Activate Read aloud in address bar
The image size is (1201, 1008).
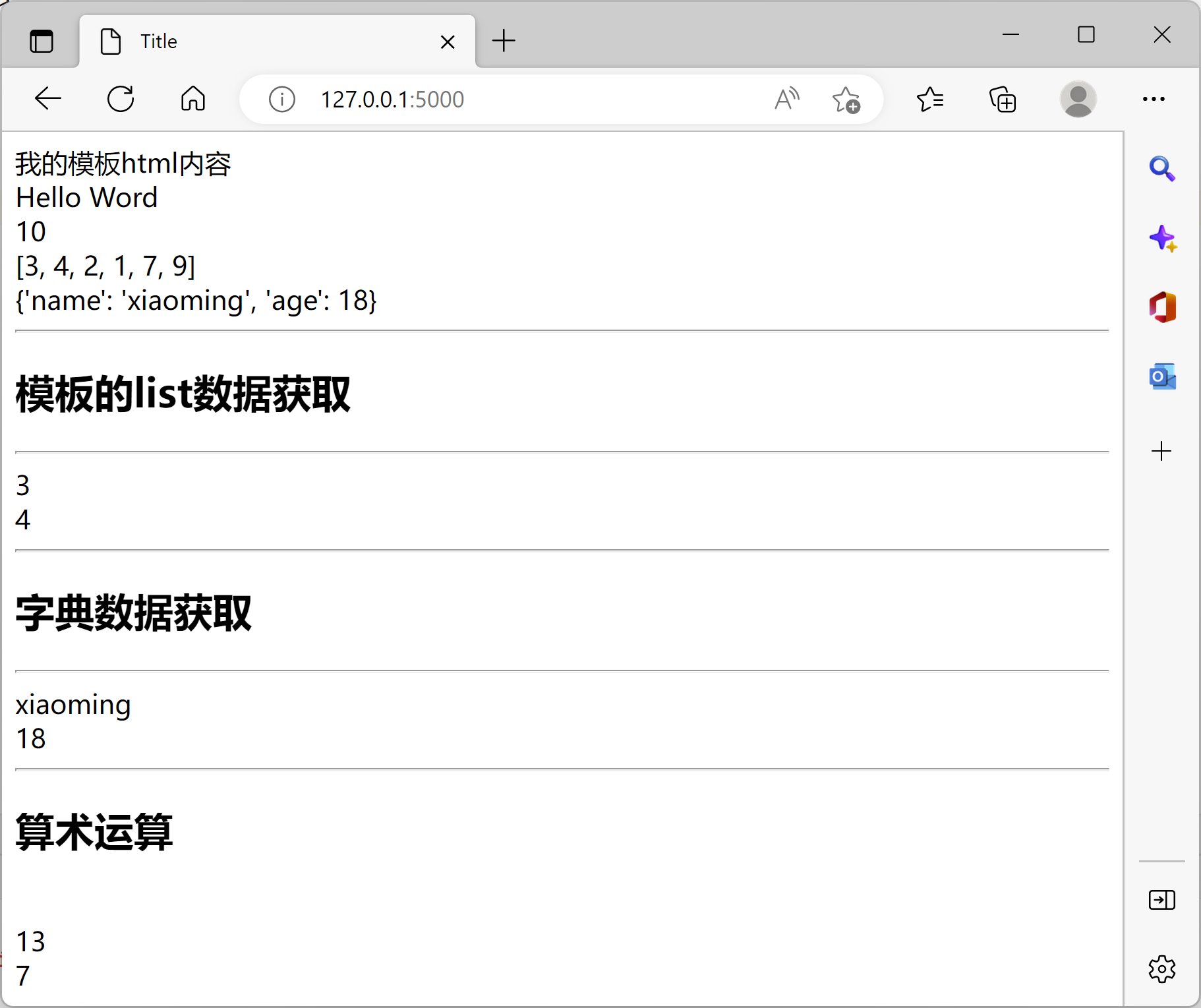786,100
